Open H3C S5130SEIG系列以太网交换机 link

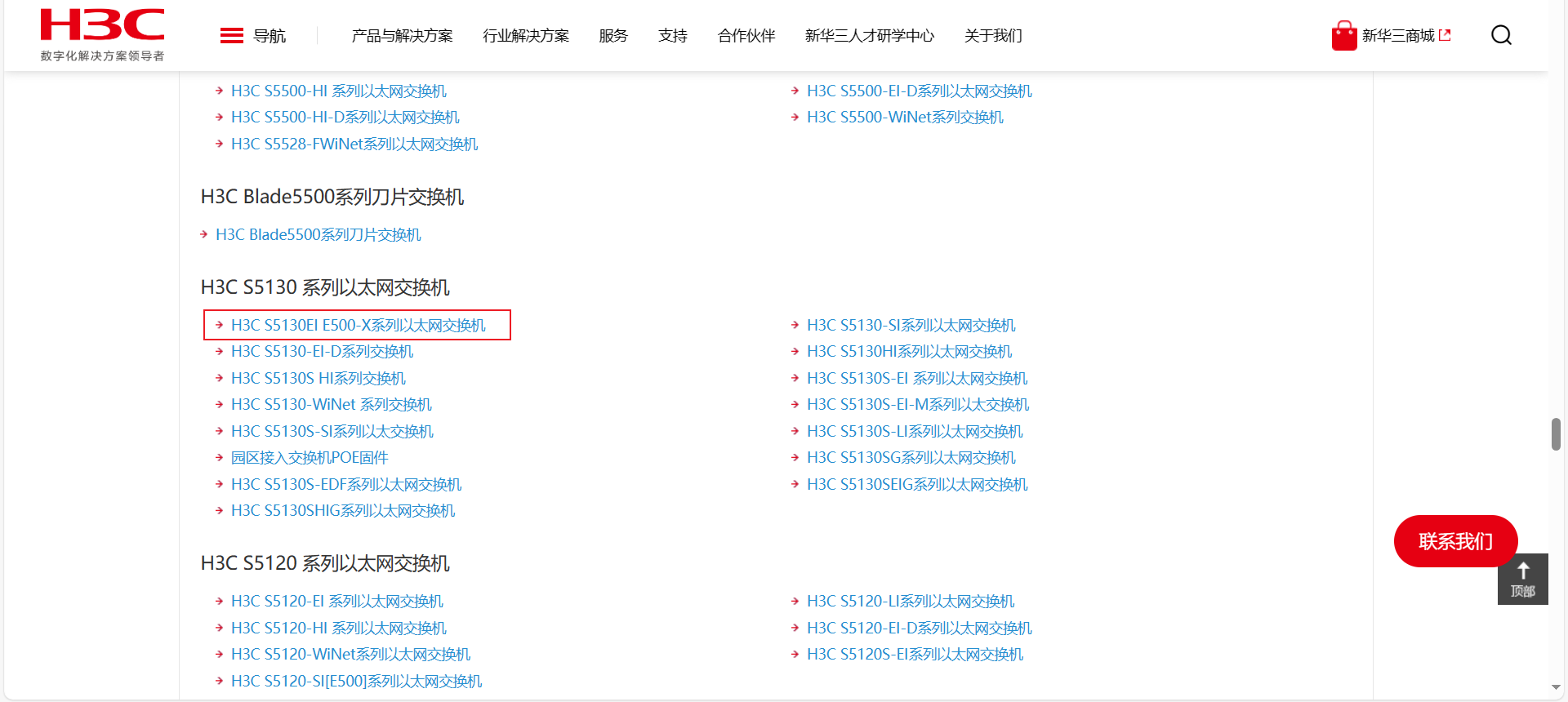click(x=917, y=485)
